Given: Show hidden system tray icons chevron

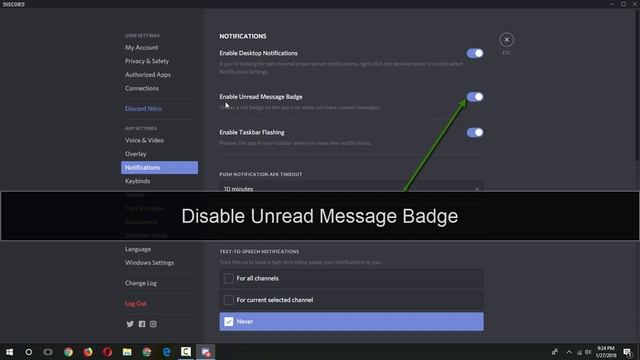Looking at the screenshot, I should pos(569,352).
